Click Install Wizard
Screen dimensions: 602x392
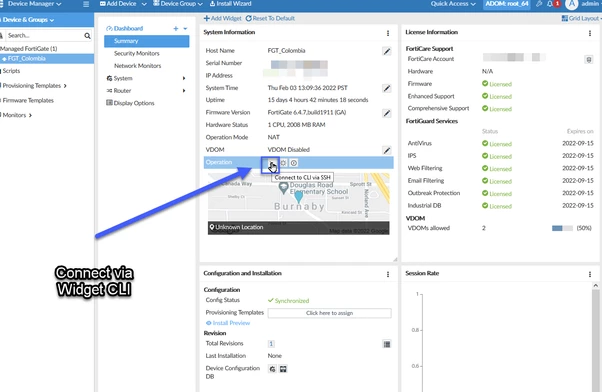(231, 4)
